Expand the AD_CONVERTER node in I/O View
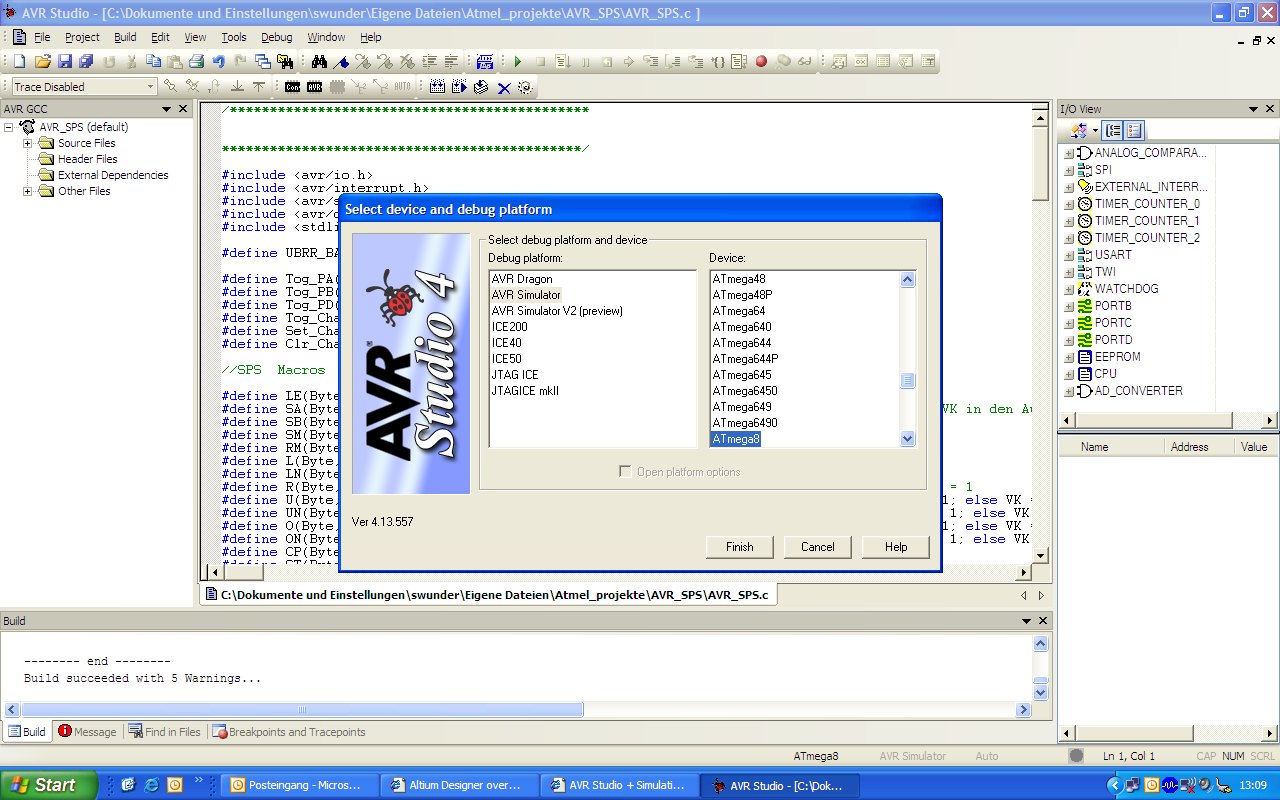The width and height of the screenshot is (1280, 800). click(1069, 391)
